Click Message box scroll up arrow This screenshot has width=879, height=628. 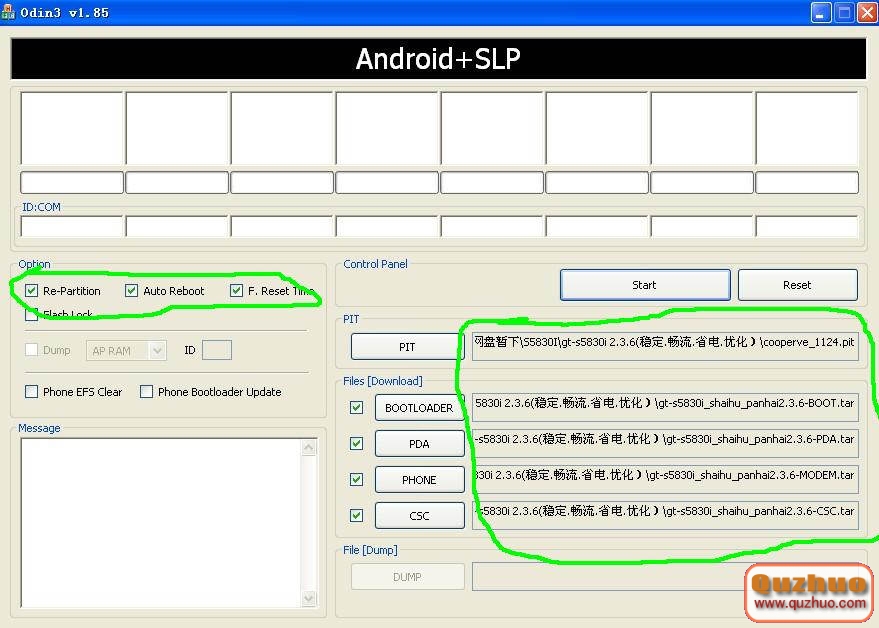(308, 447)
